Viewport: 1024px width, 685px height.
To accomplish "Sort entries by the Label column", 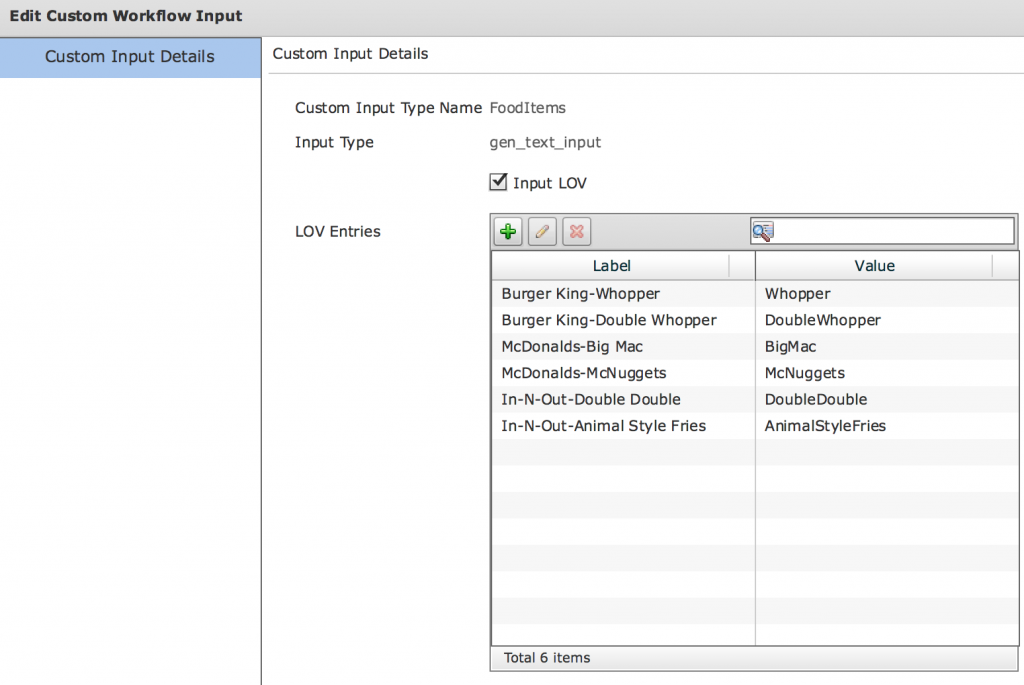I will pyautogui.click(x=611, y=265).
